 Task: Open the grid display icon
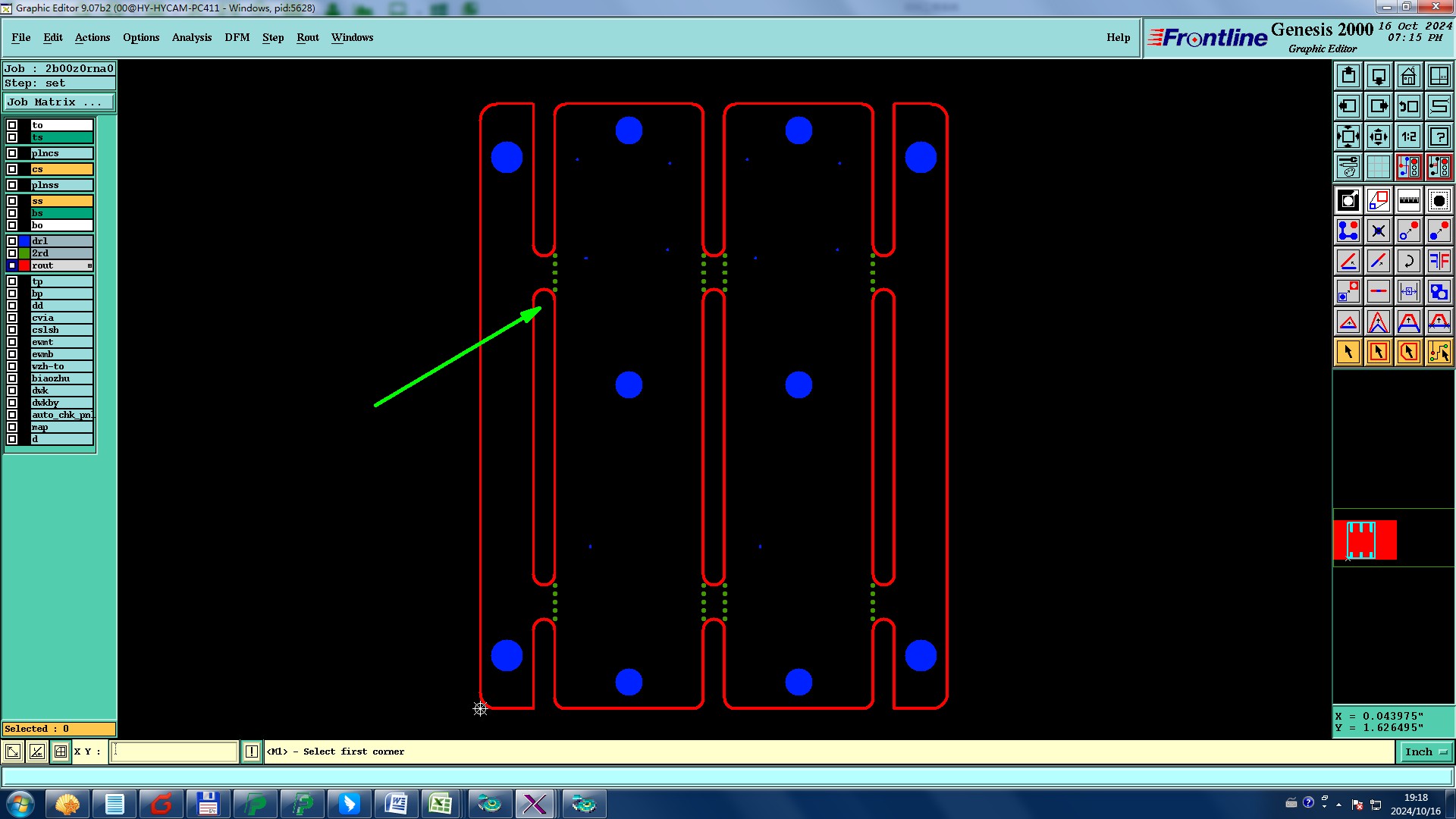[x=1378, y=167]
